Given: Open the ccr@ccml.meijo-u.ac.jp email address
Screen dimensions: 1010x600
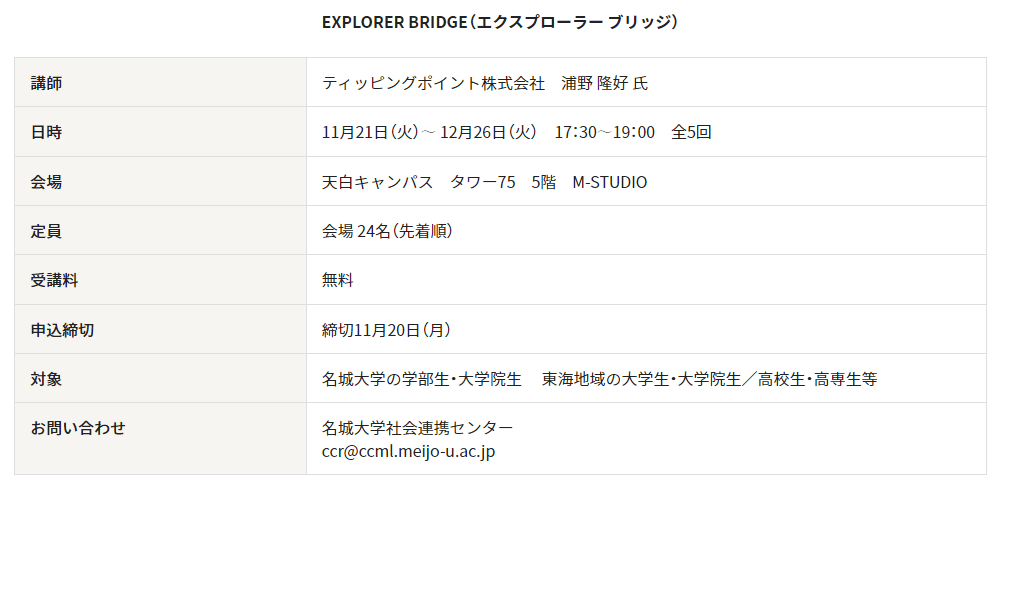Looking at the screenshot, I should pyautogui.click(x=408, y=451).
